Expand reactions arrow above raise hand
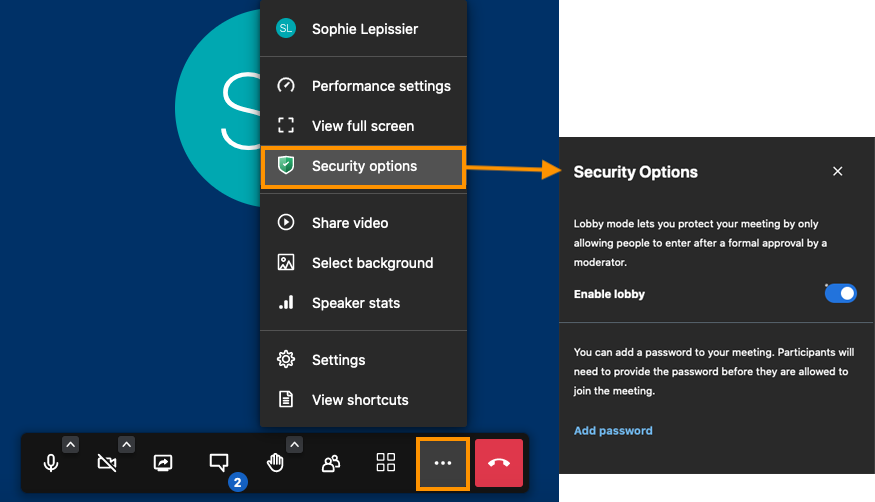Screen dimensions: 875x502 (295, 444)
